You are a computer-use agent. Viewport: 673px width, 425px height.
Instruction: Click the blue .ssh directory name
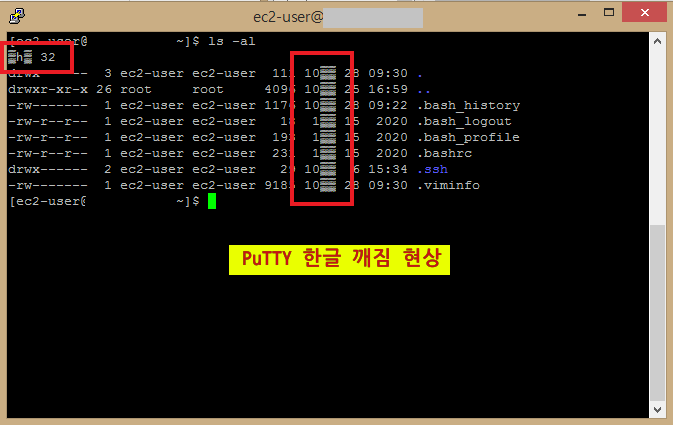click(x=433, y=169)
